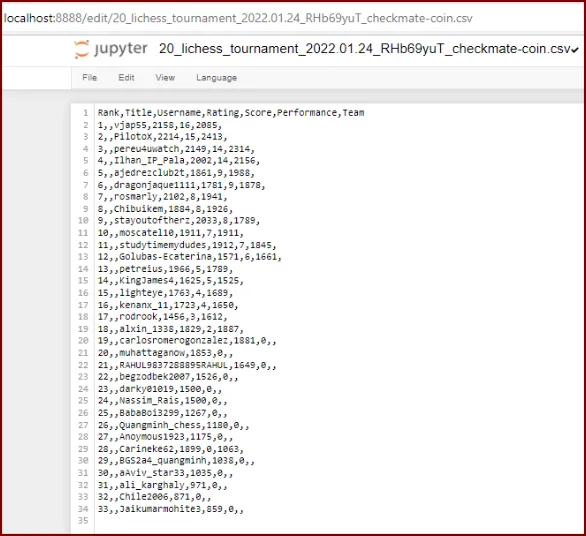This screenshot has height=536, width=586.
Task: Click the line with Anoymous1923
Action: [x=165, y=437]
